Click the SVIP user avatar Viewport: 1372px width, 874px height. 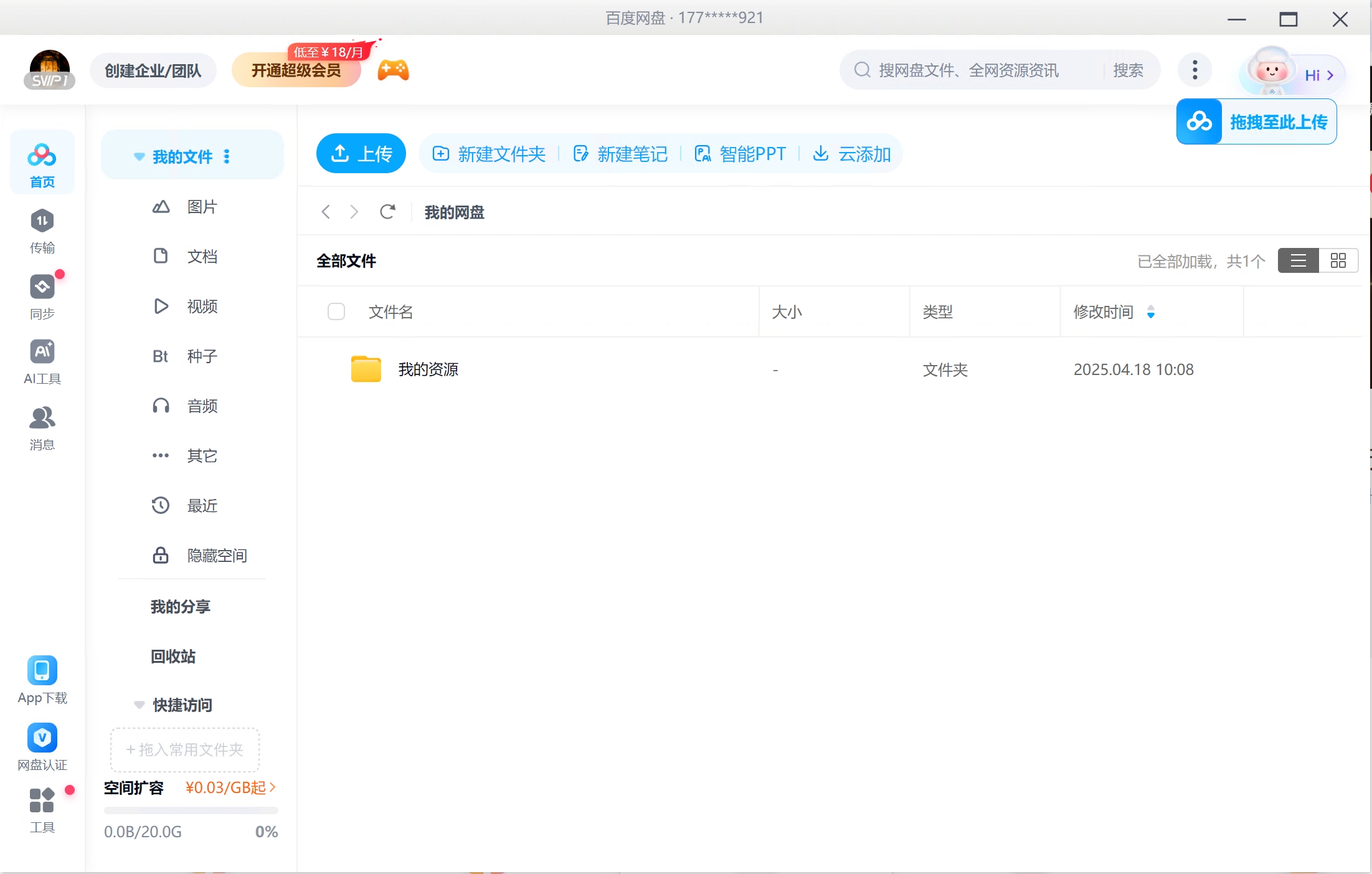(x=49, y=70)
